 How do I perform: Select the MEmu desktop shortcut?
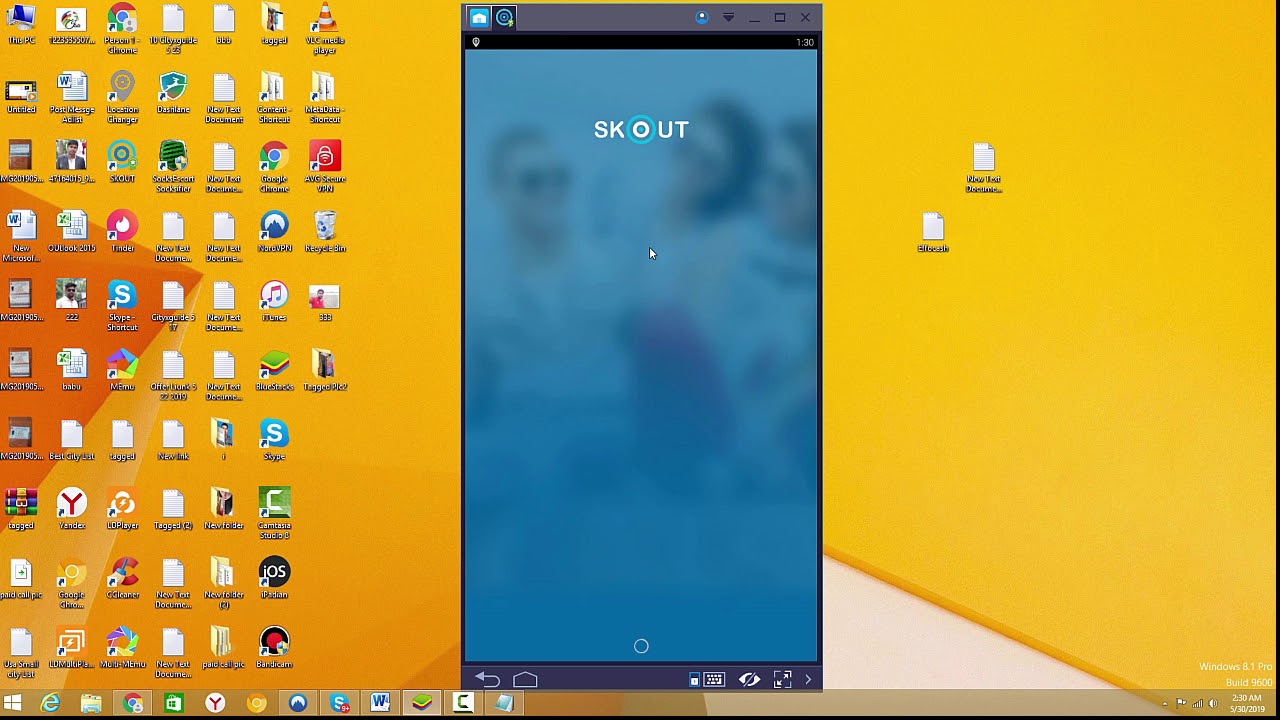pyautogui.click(x=122, y=370)
